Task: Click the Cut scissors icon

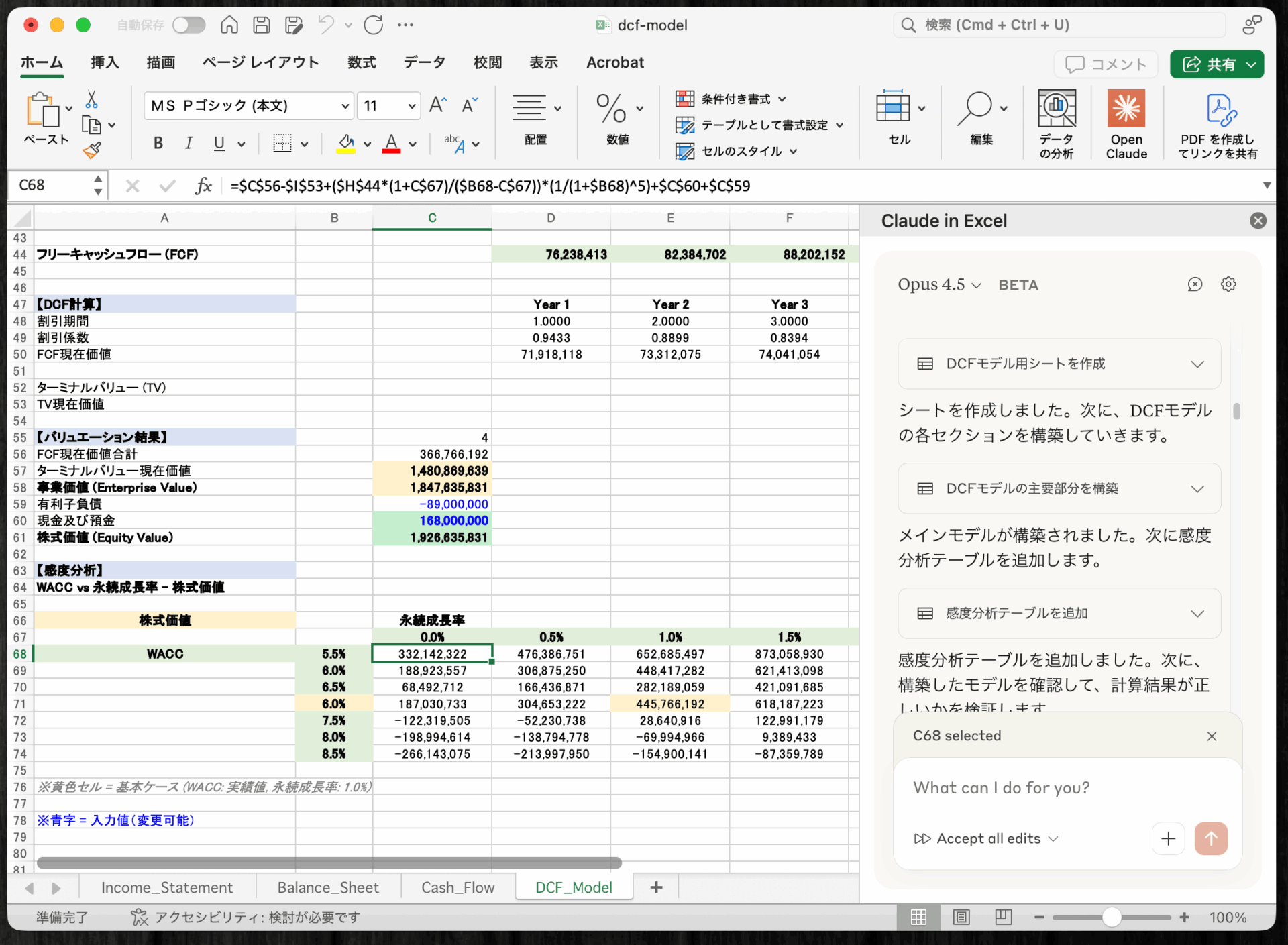Action: point(92,100)
